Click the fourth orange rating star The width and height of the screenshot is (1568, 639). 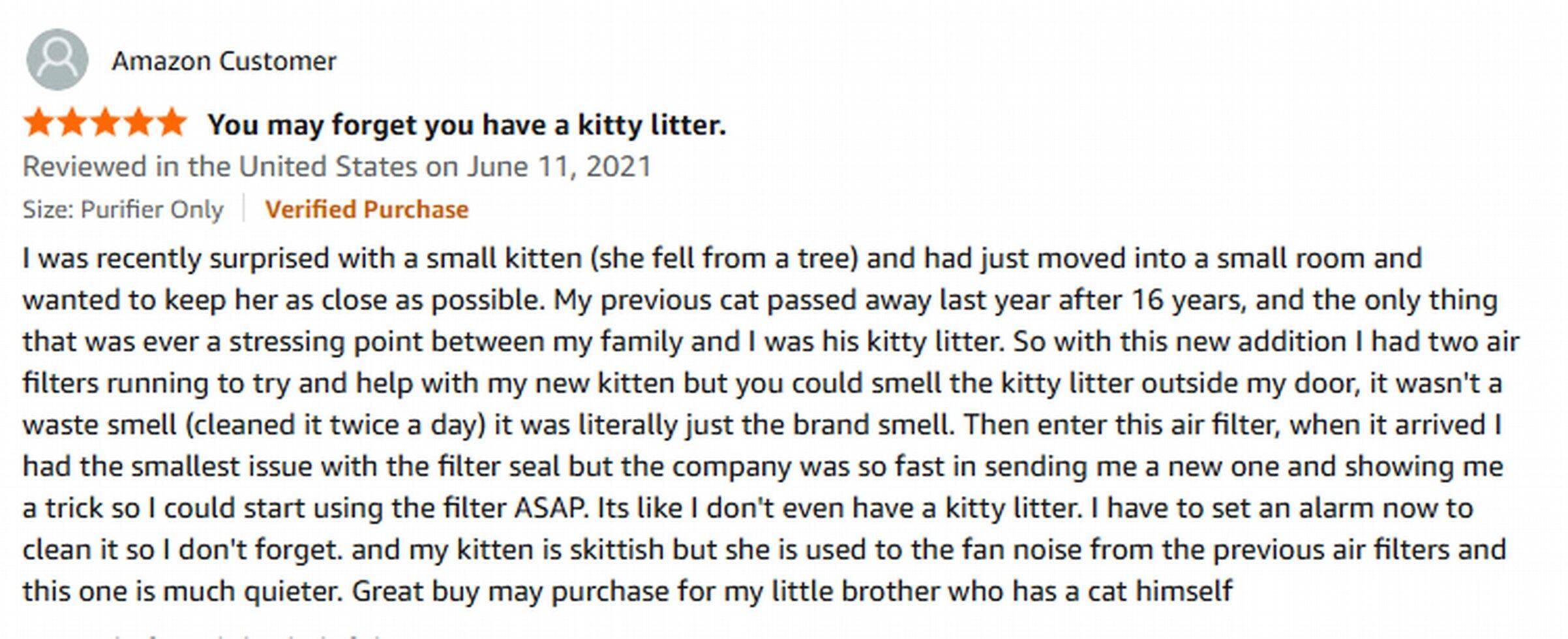click(x=138, y=123)
